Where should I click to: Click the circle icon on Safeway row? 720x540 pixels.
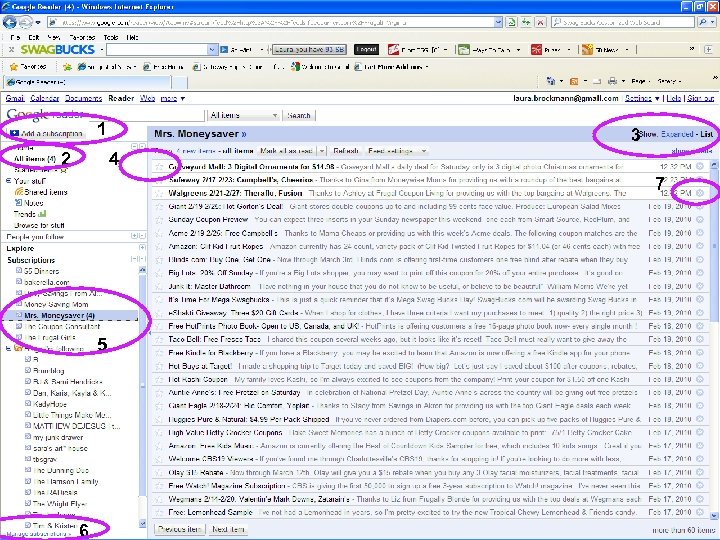[700, 180]
